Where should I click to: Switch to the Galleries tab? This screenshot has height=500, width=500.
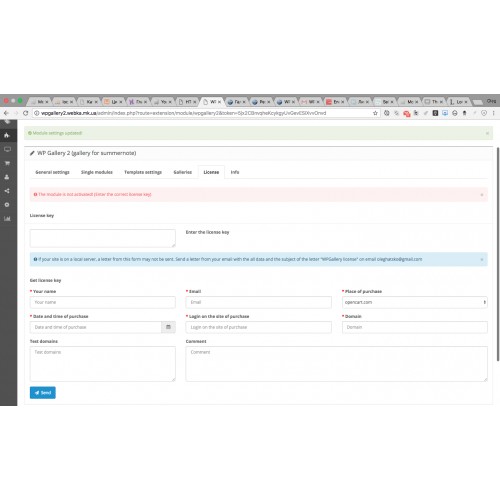coord(183,172)
